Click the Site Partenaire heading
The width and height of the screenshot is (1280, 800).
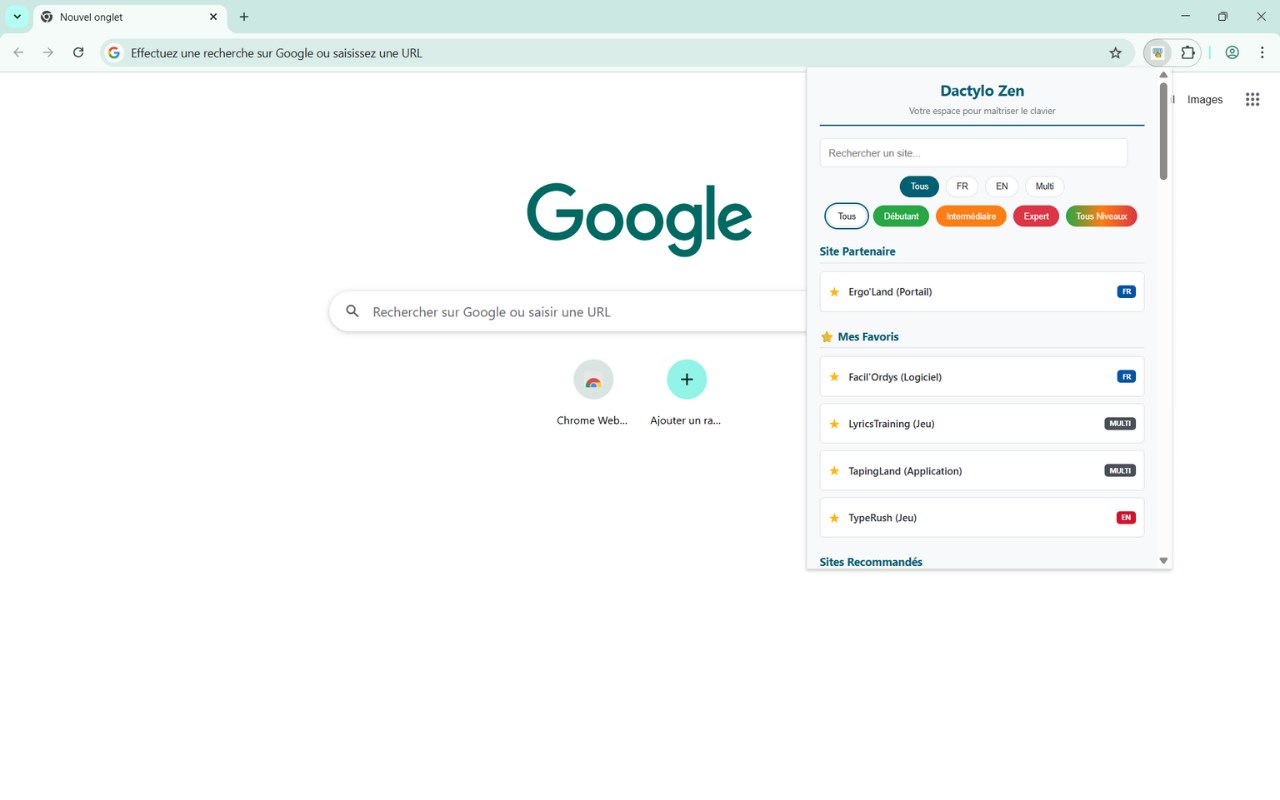click(x=857, y=252)
